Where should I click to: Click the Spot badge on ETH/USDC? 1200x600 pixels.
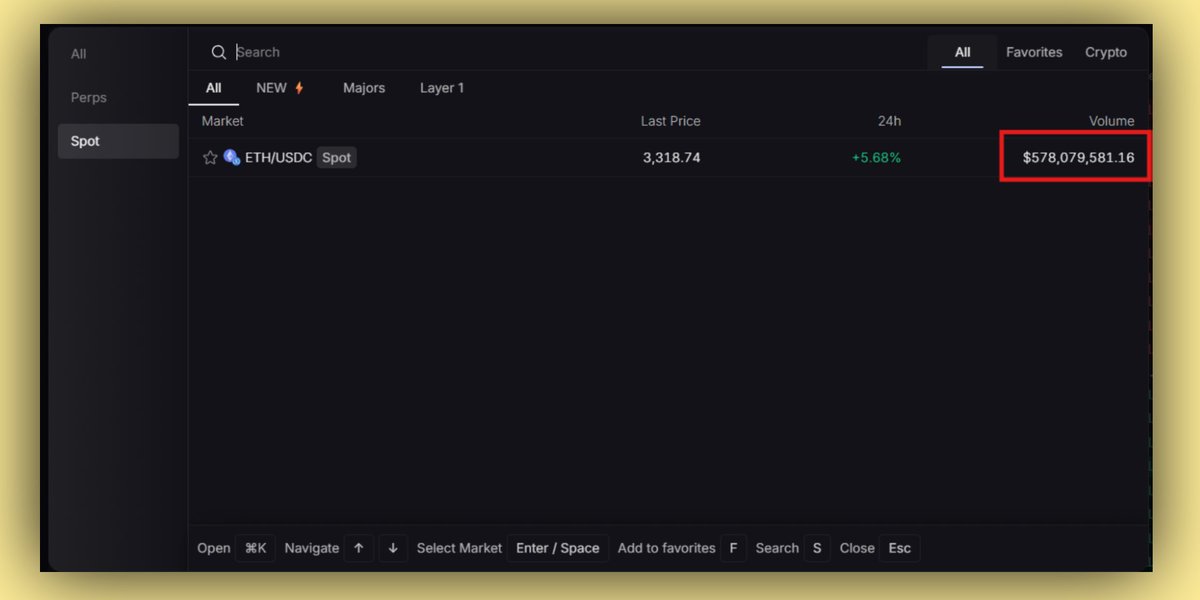pos(337,157)
